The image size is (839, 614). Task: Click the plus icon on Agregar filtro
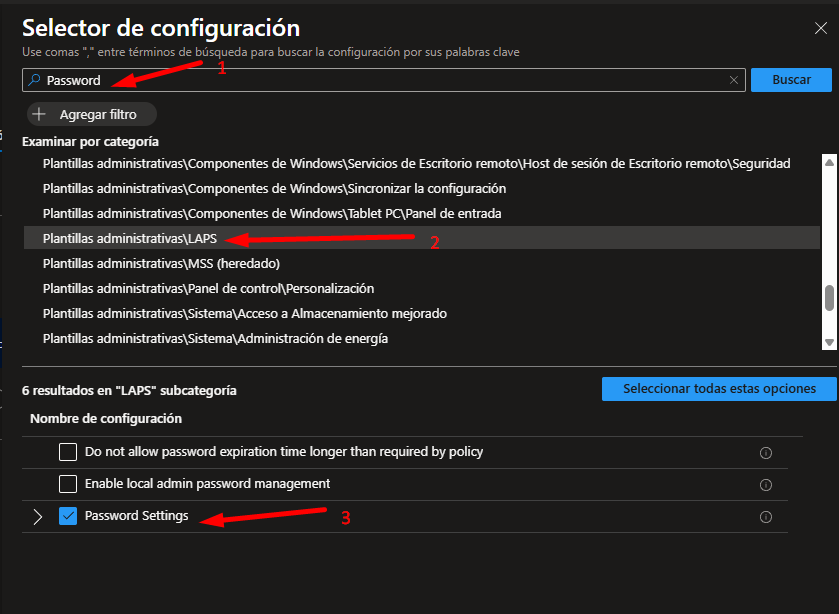pos(40,115)
